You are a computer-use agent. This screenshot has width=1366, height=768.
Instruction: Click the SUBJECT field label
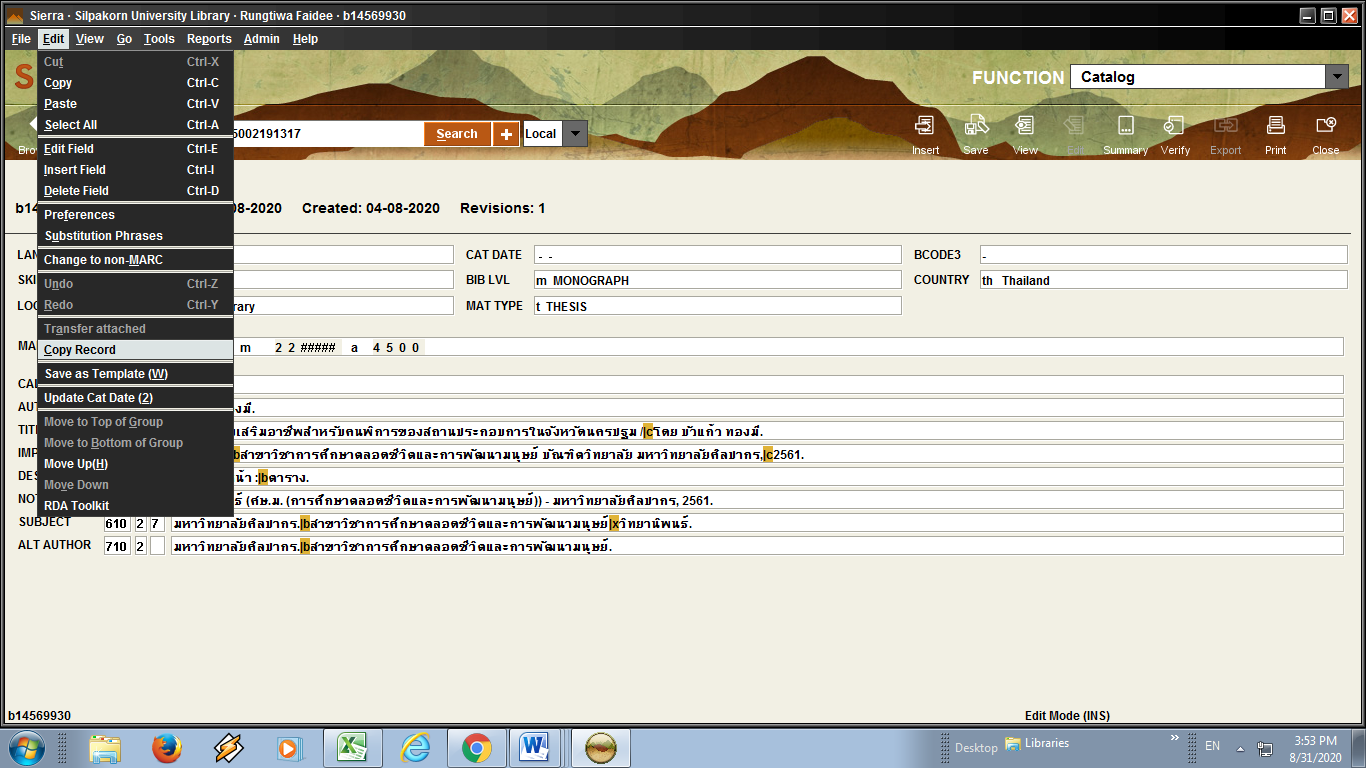pos(45,522)
